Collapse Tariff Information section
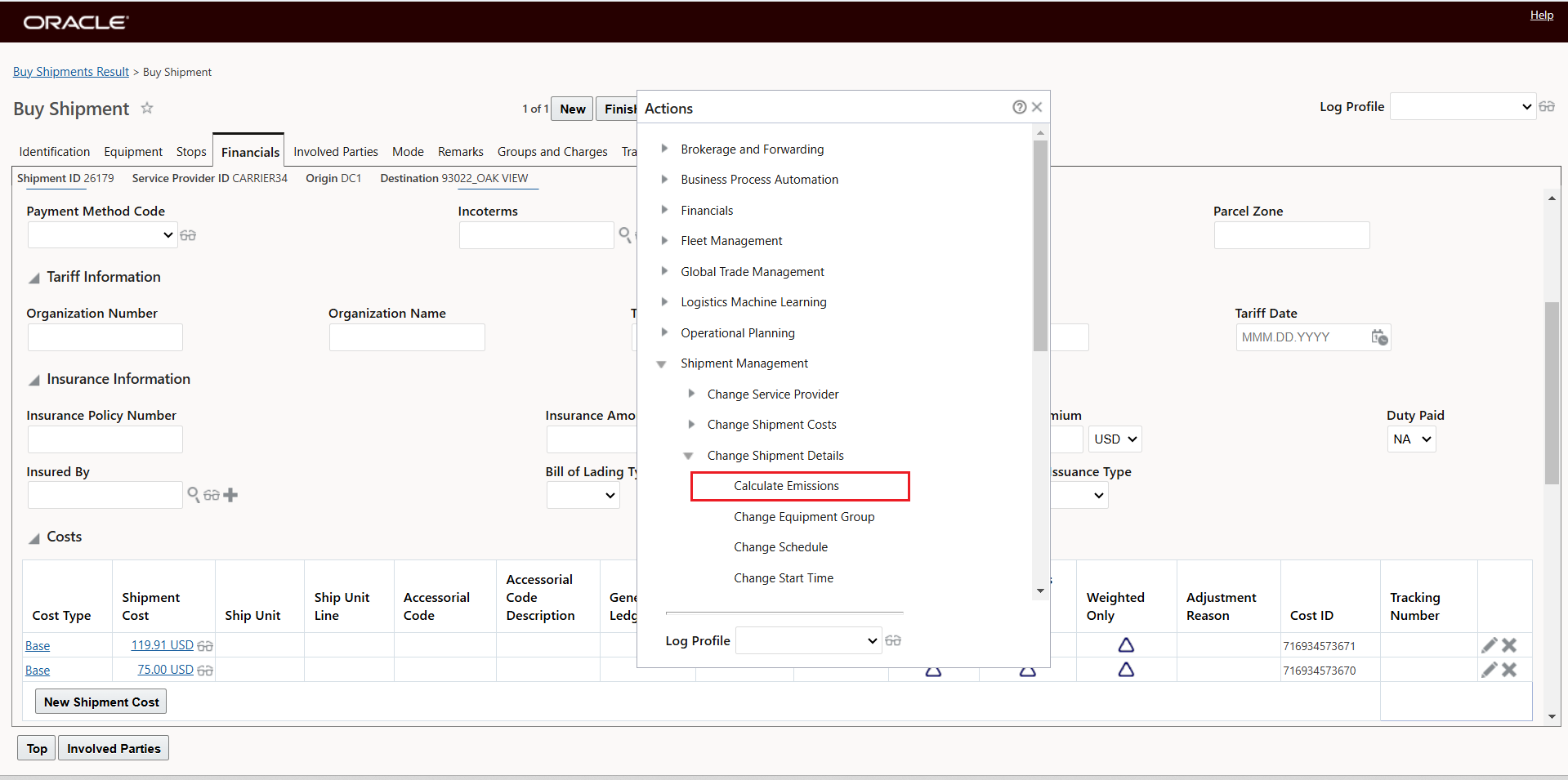Screen dimensions: 1568x780 pos(34,278)
